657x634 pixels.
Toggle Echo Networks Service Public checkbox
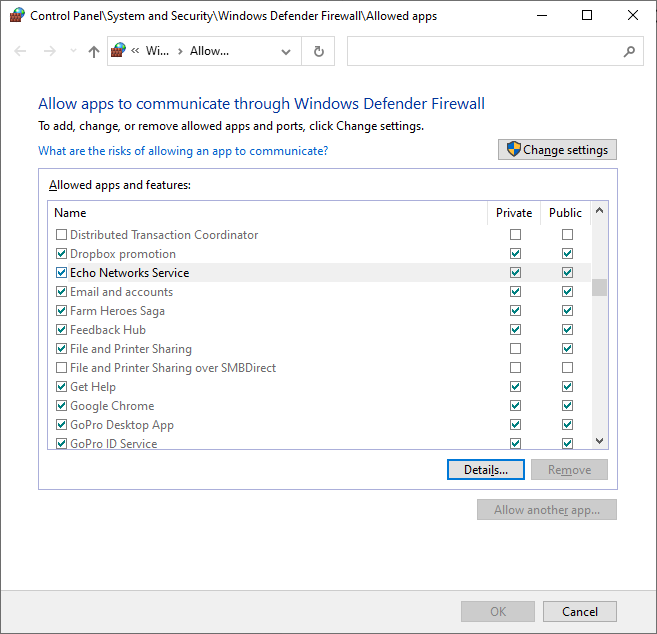pyautogui.click(x=567, y=272)
